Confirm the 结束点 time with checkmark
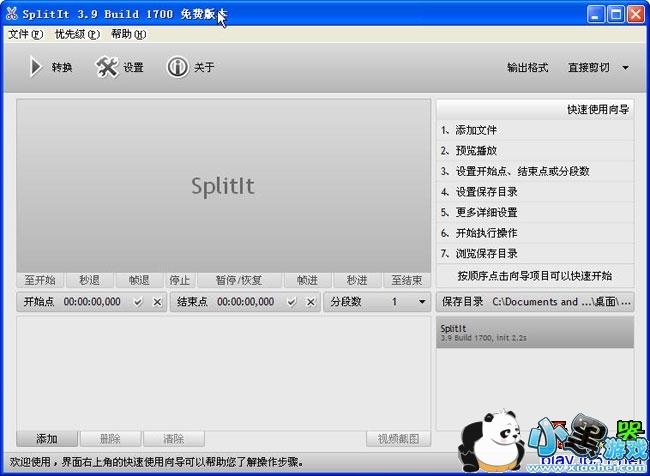The height and width of the screenshot is (476, 650). click(x=292, y=302)
